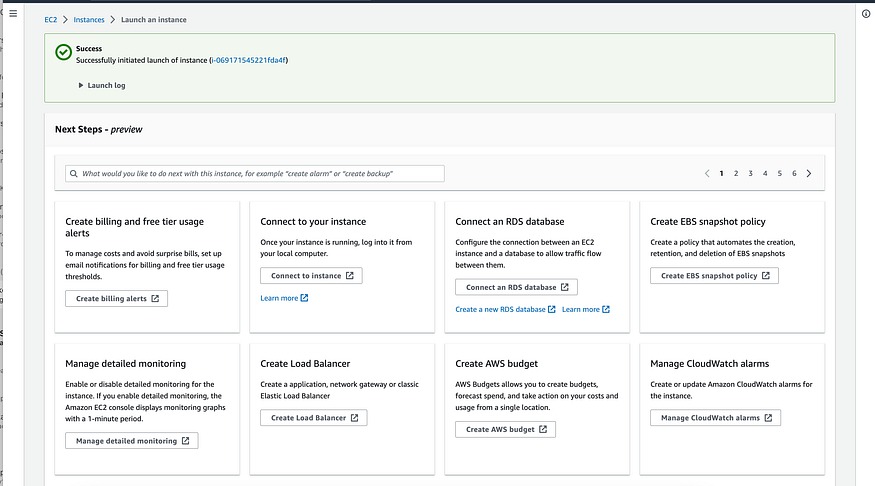The width and height of the screenshot is (875, 486).
Task: Click external link icon beside first Learn more
Action: pyautogui.click(x=304, y=298)
